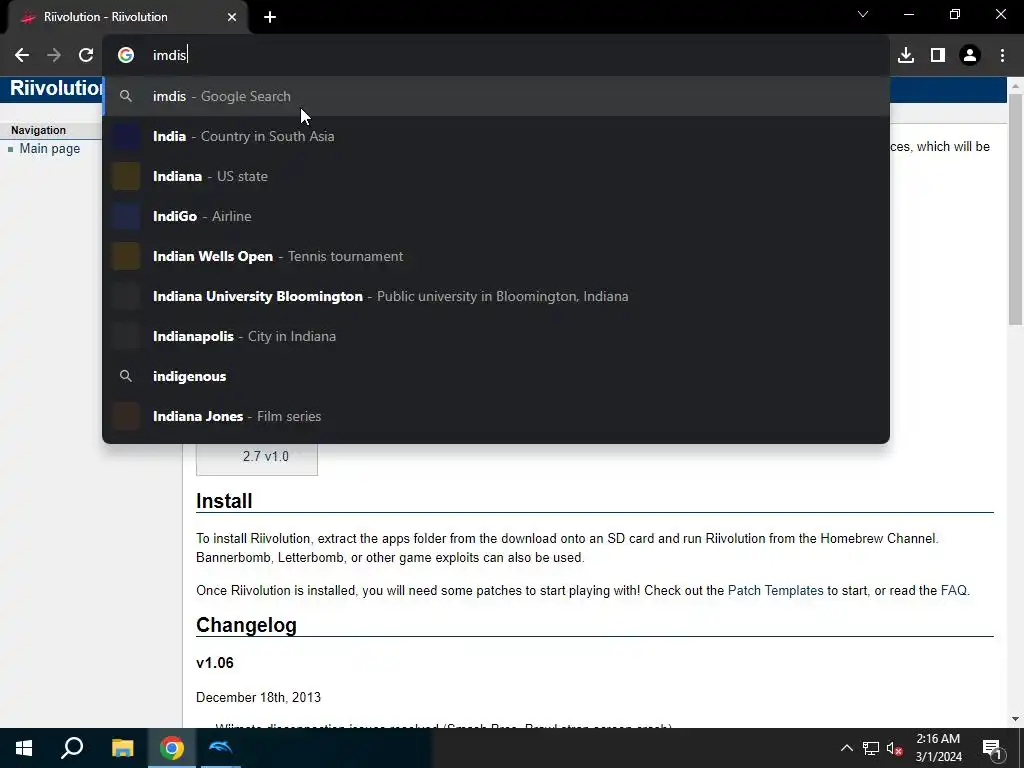
Task: Open the Chrome profile avatar
Action: [x=970, y=56]
